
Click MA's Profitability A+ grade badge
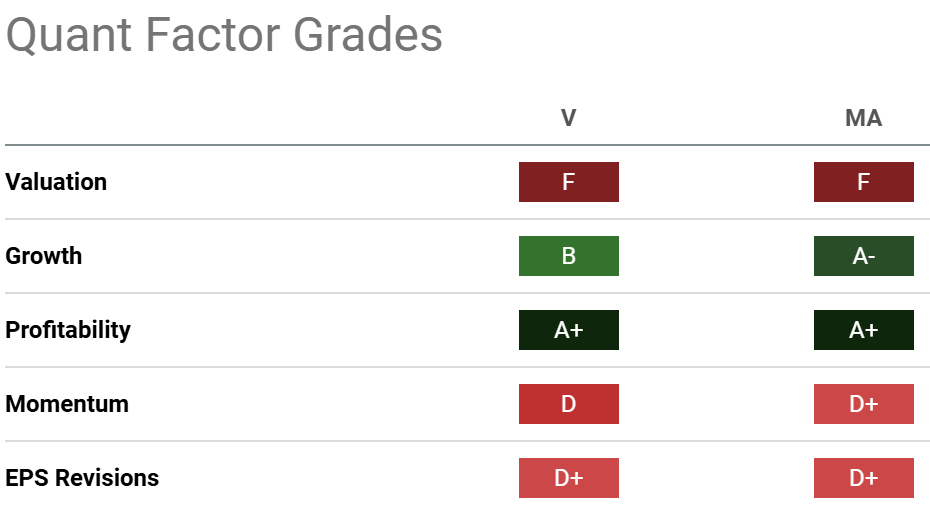click(863, 330)
